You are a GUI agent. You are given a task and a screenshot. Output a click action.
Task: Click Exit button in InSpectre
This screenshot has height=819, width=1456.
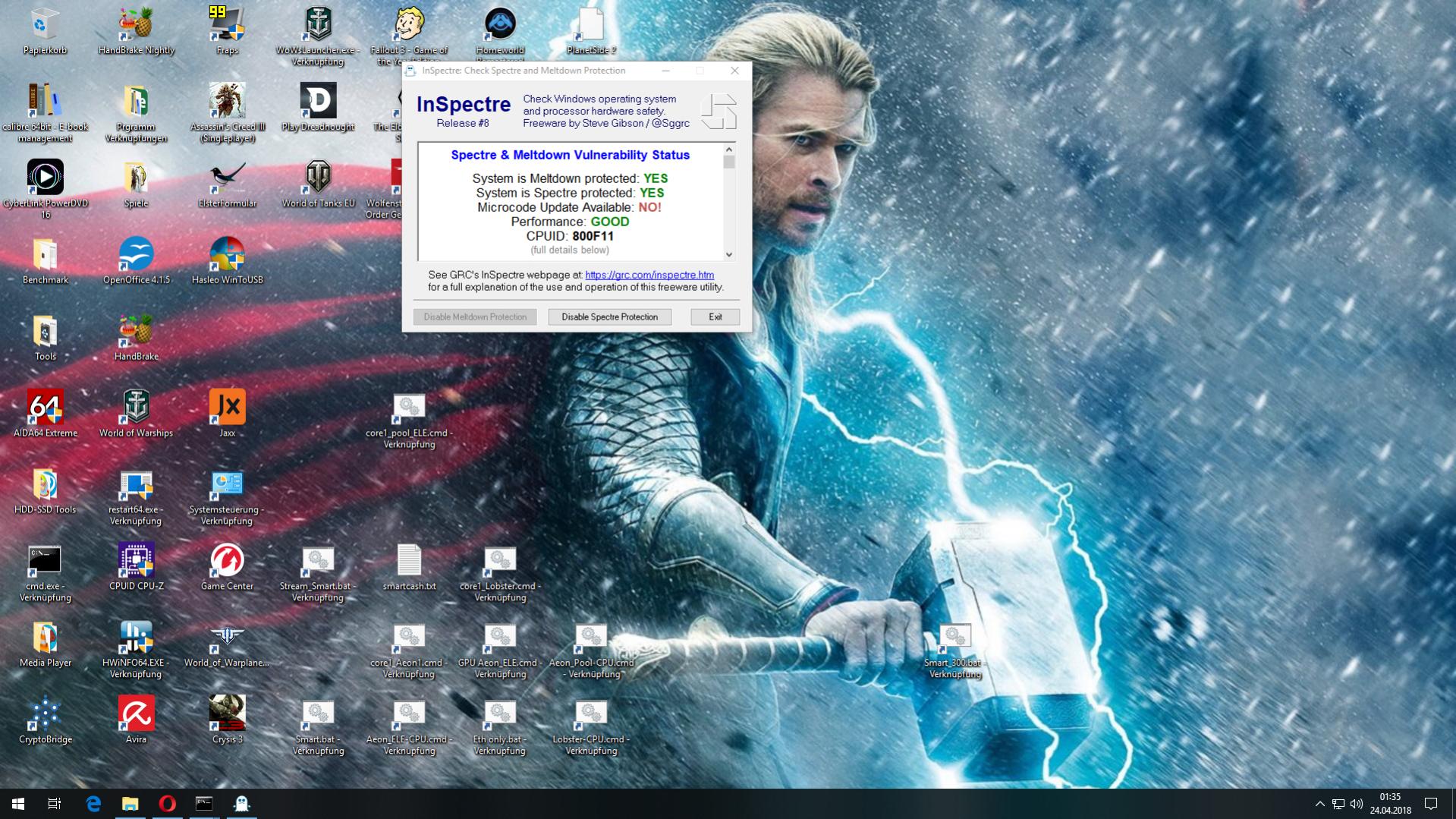click(715, 317)
